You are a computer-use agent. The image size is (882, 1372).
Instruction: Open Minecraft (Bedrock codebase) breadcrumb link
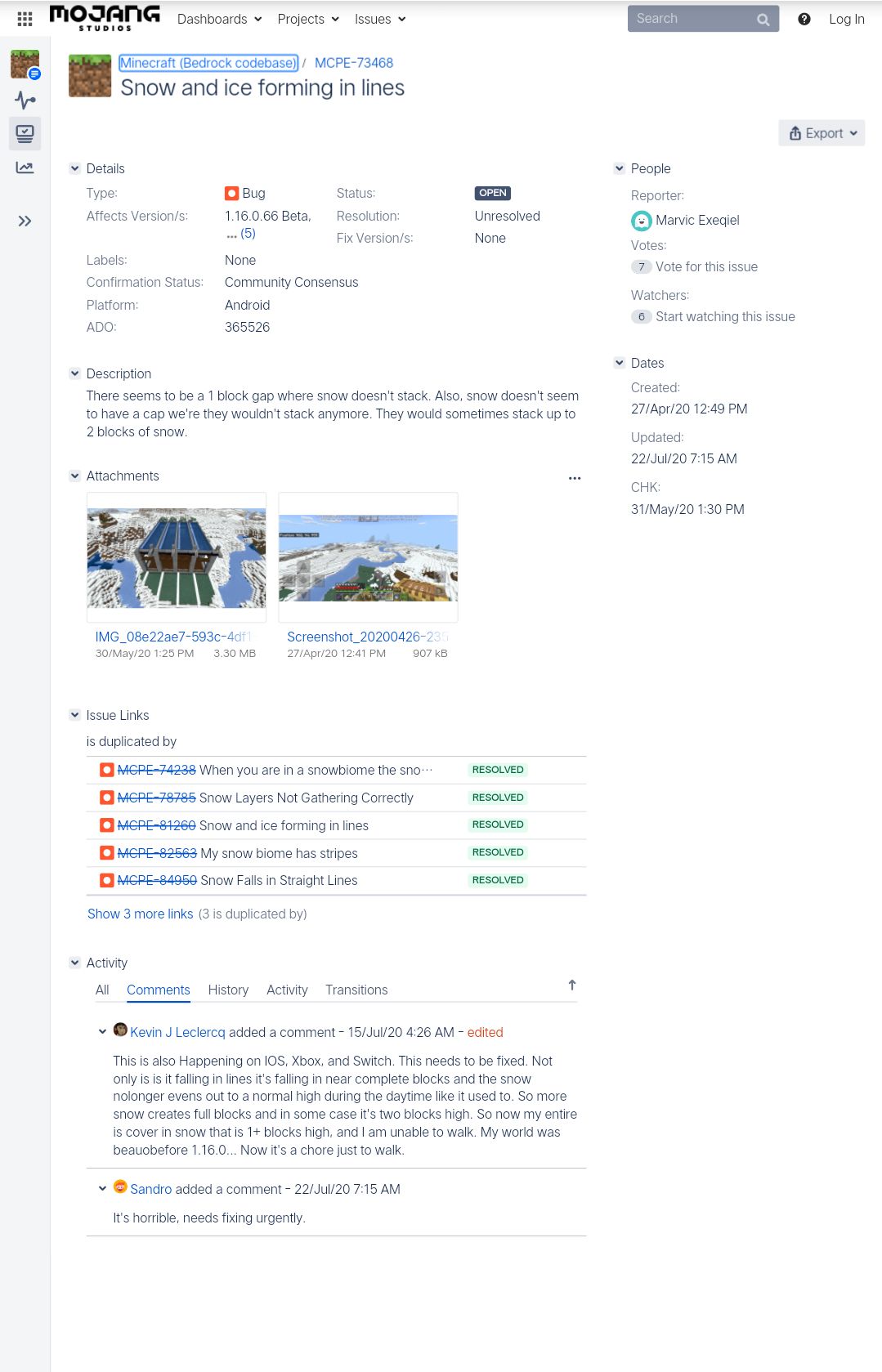pyautogui.click(x=208, y=63)
